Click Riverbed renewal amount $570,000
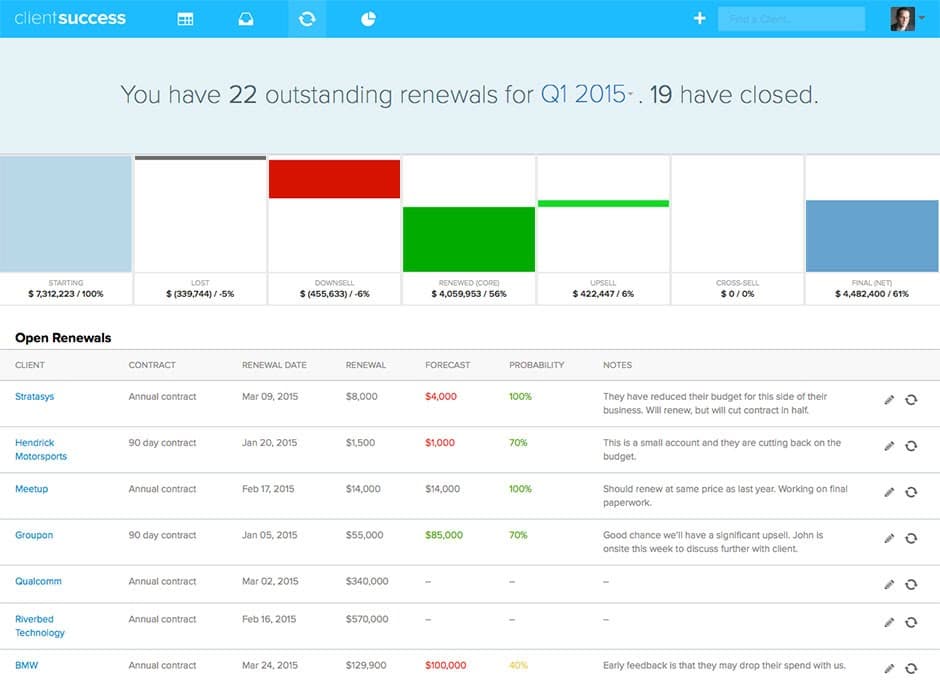940x686 pixels. [x=367, y=619]
